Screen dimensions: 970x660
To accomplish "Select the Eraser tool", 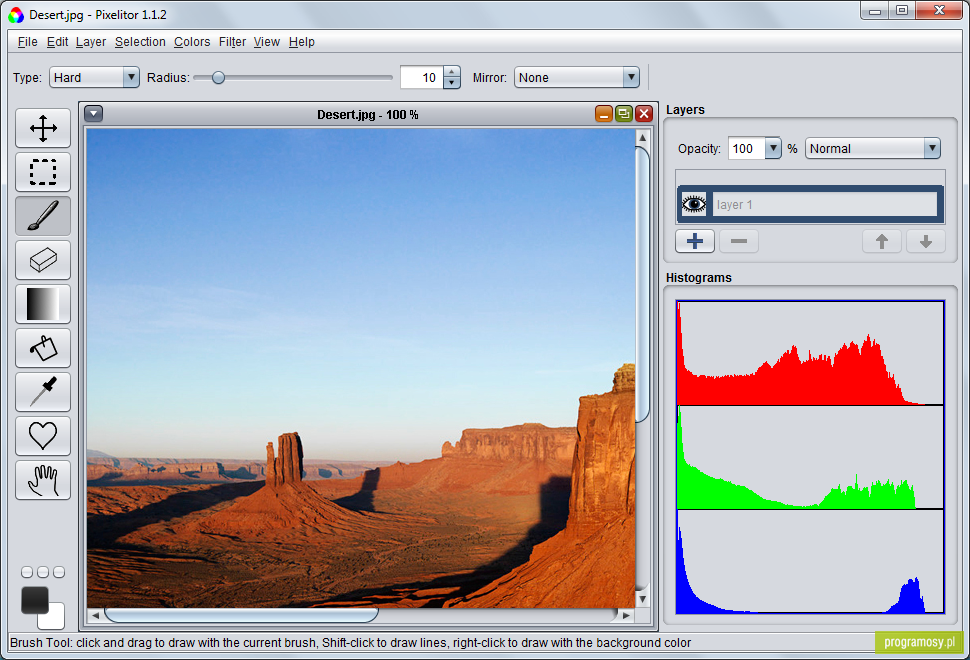I will (43, 260).
